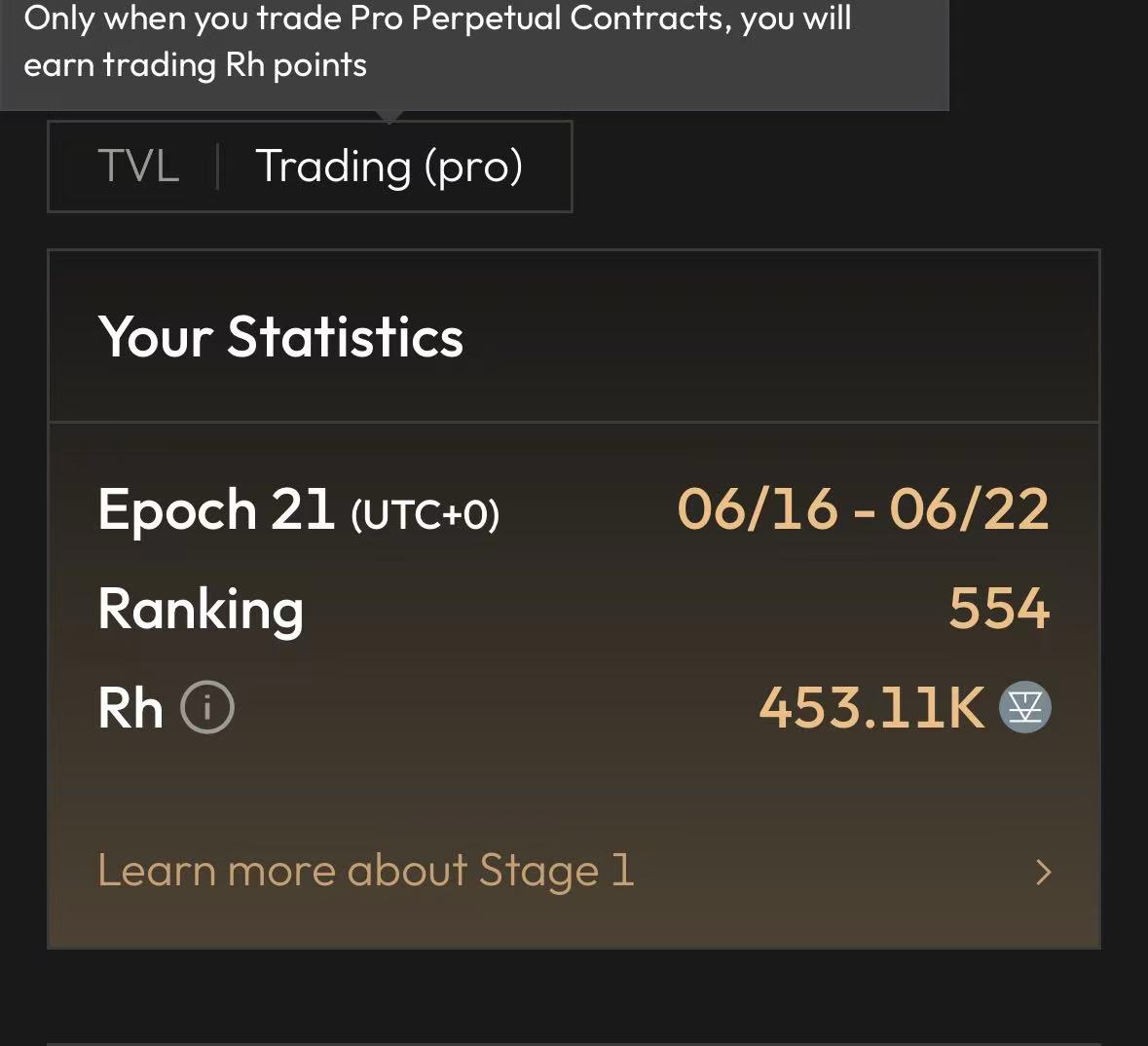Click the (UTC+0) timezone note
This screenshot has height=1046, width=1148.
click(426, 514)
